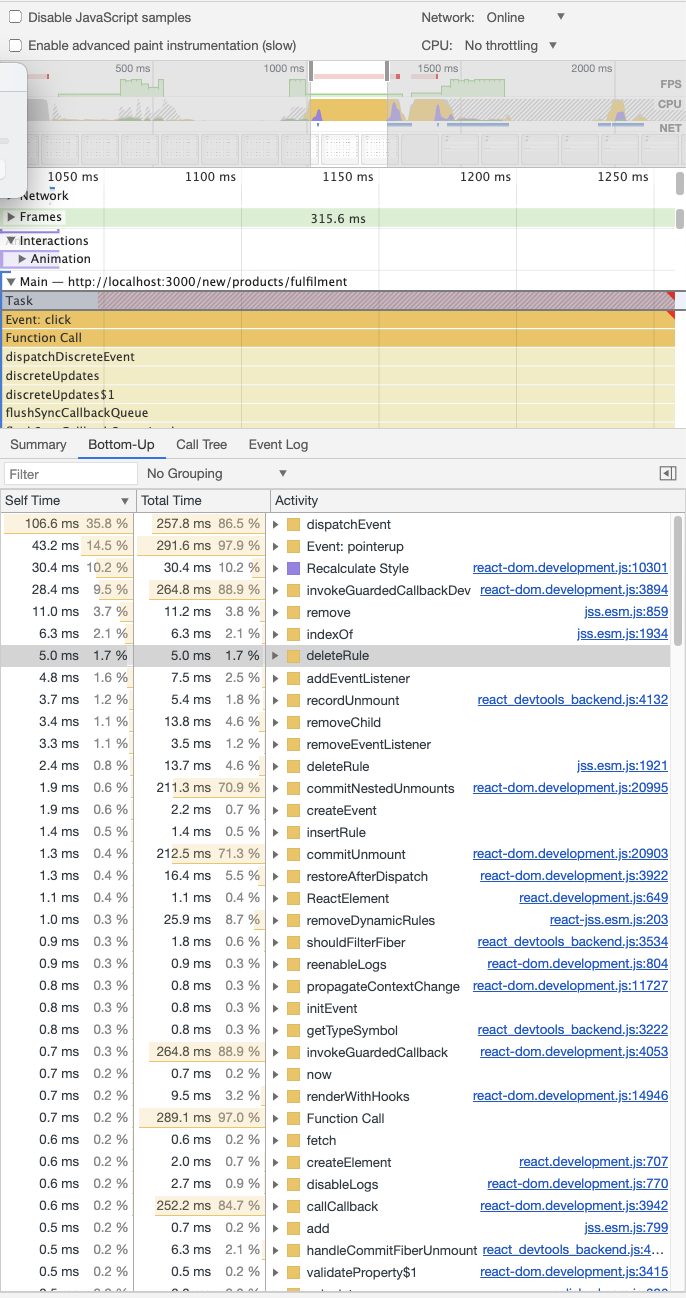The width and height of the screenshot is (686, 1298).
Task: Collapse the Main thread track
Action: (x=12, y=281)
